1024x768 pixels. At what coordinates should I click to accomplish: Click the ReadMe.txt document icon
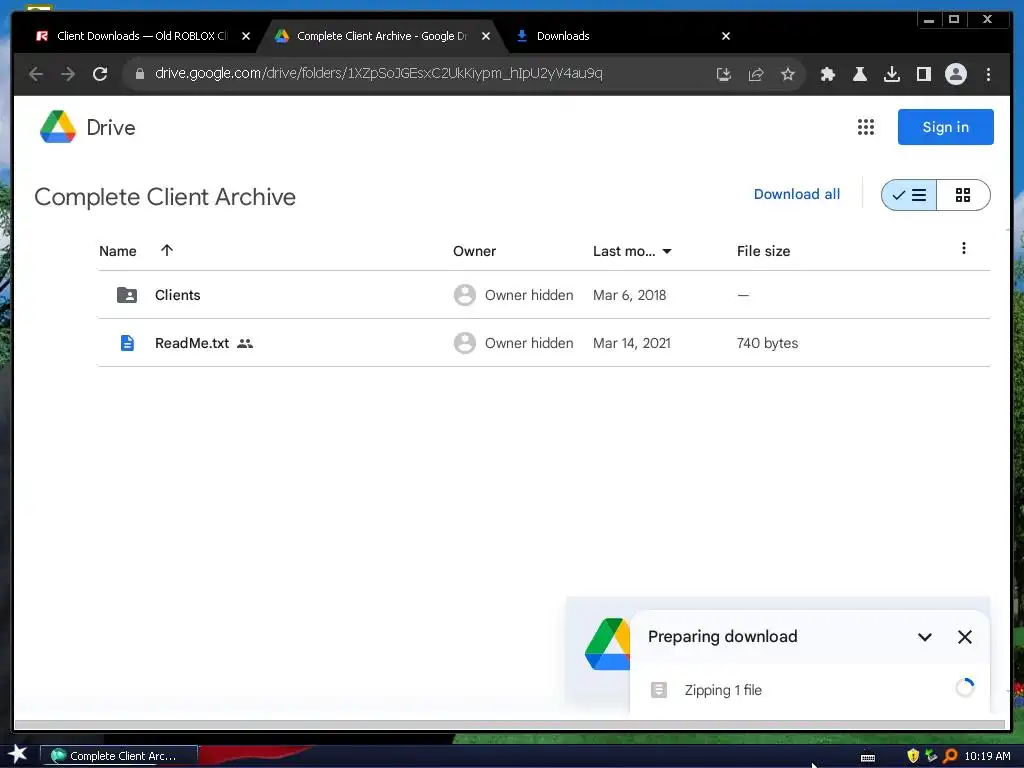tap(127, 343)
